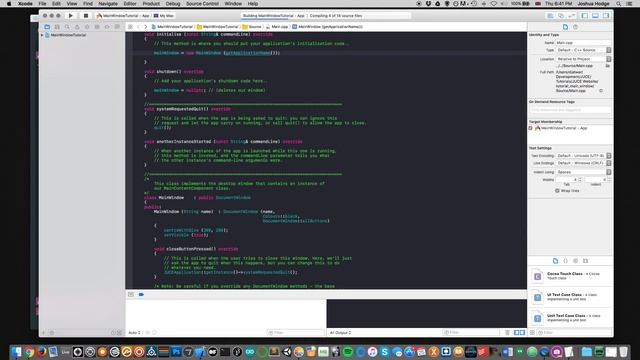The image size is (640, 360).
Task: Open the Source Control menu
Action: coord(202,4)
